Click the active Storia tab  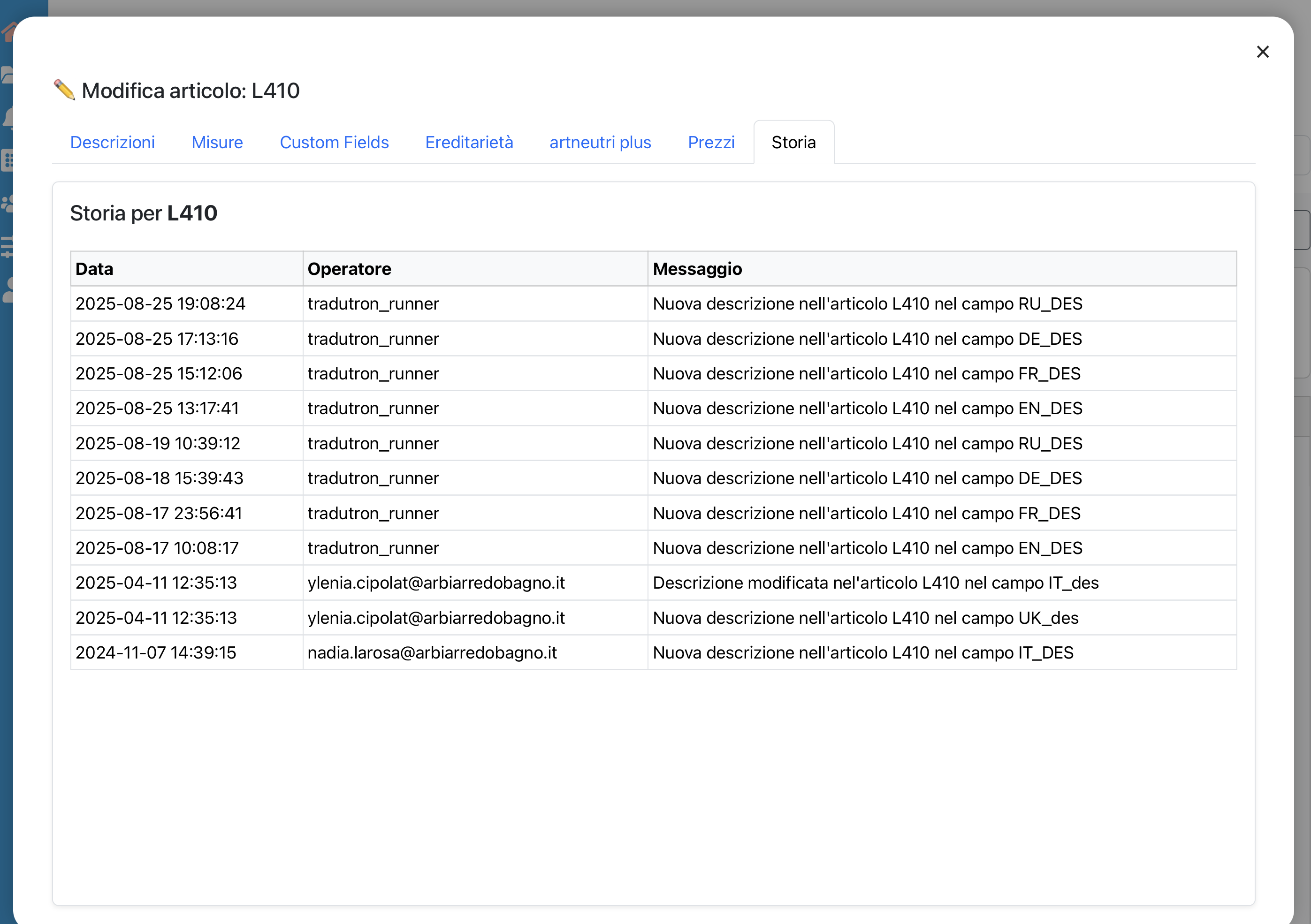[793, 142]
